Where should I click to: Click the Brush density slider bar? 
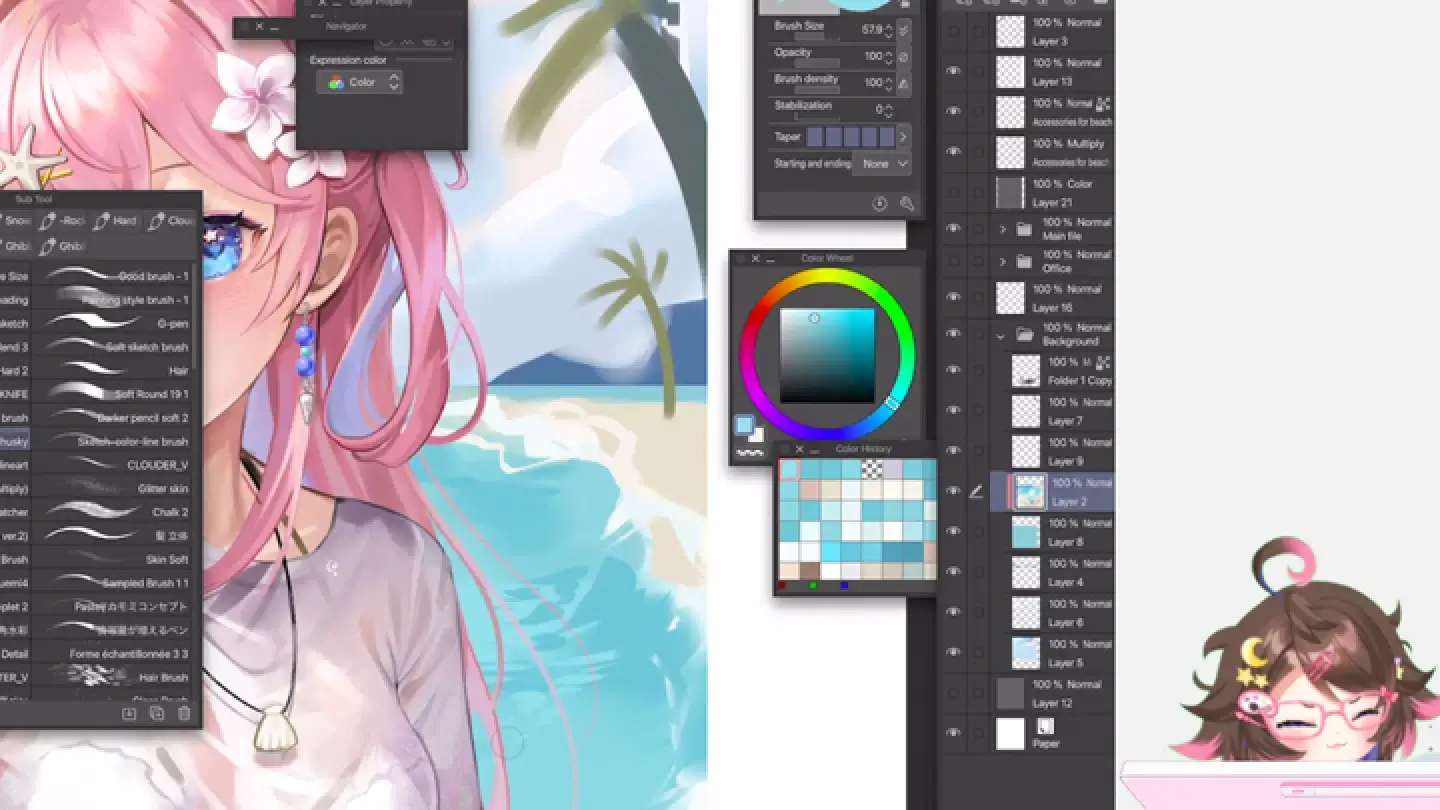(x=817, y=90)
